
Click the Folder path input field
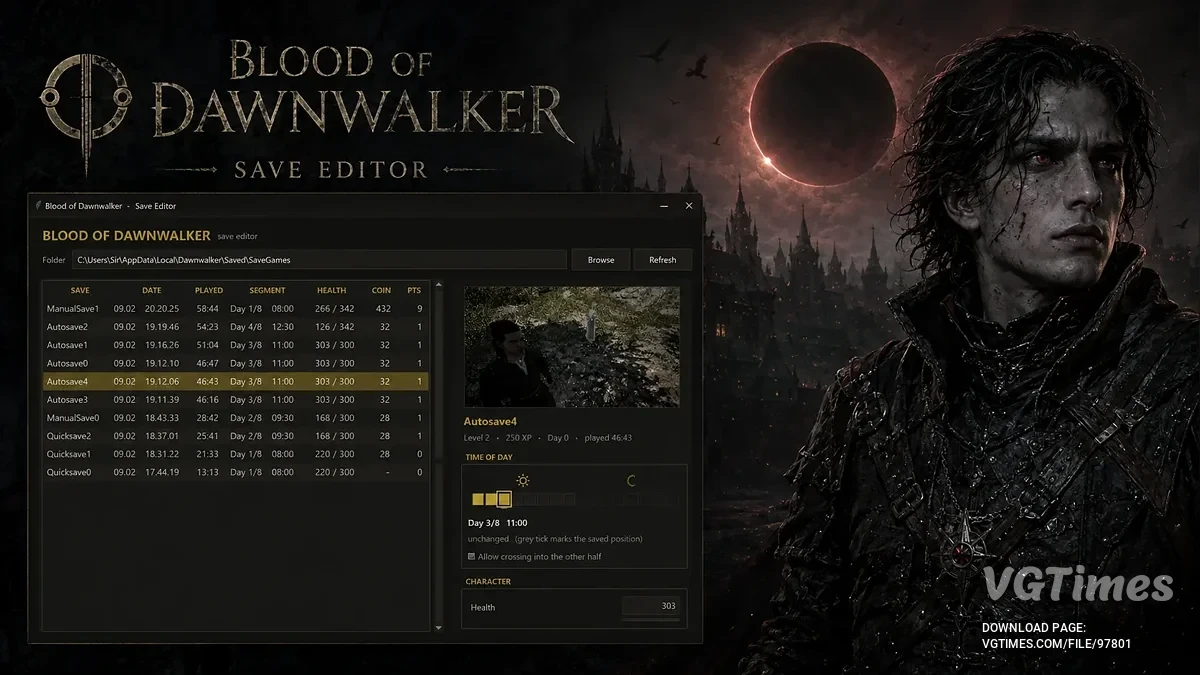(320, 260)
